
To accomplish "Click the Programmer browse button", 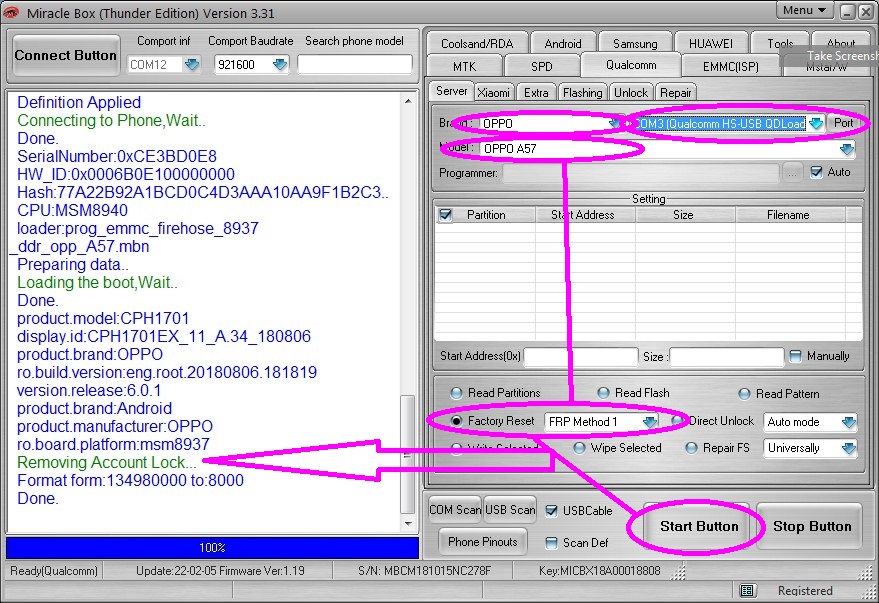I will [792, 173].
